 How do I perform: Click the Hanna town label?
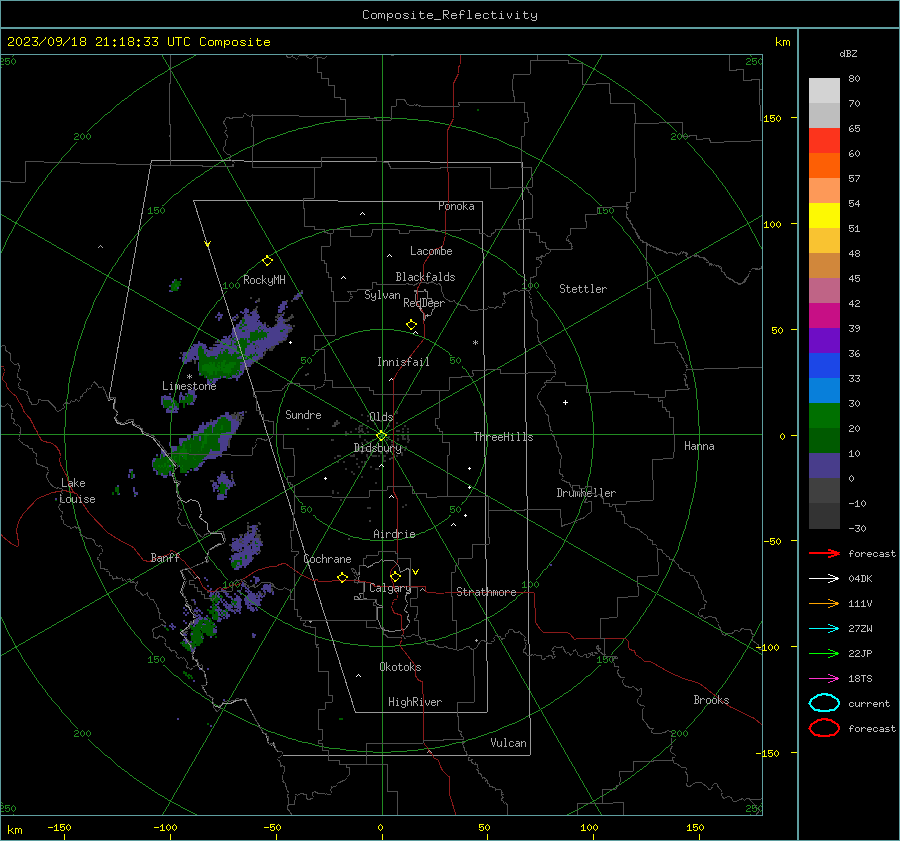click(699, 446)
